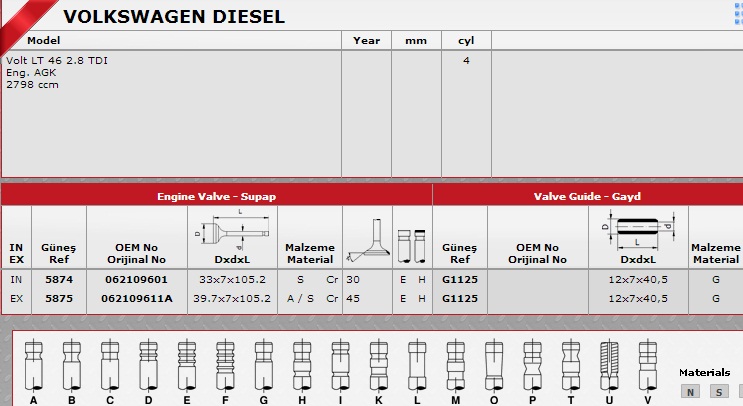Click the EX row label

point(16,298)
